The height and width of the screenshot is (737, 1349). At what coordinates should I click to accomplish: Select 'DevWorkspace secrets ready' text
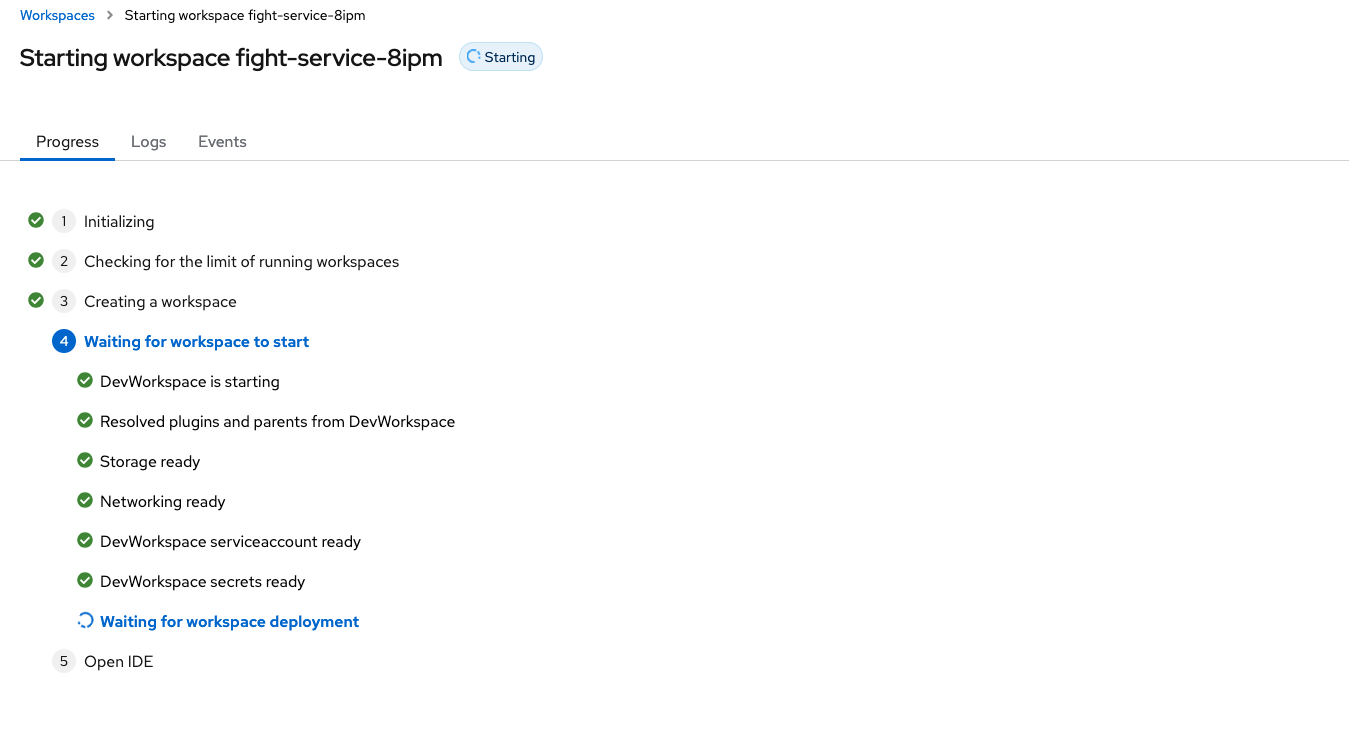click(202, 582)
